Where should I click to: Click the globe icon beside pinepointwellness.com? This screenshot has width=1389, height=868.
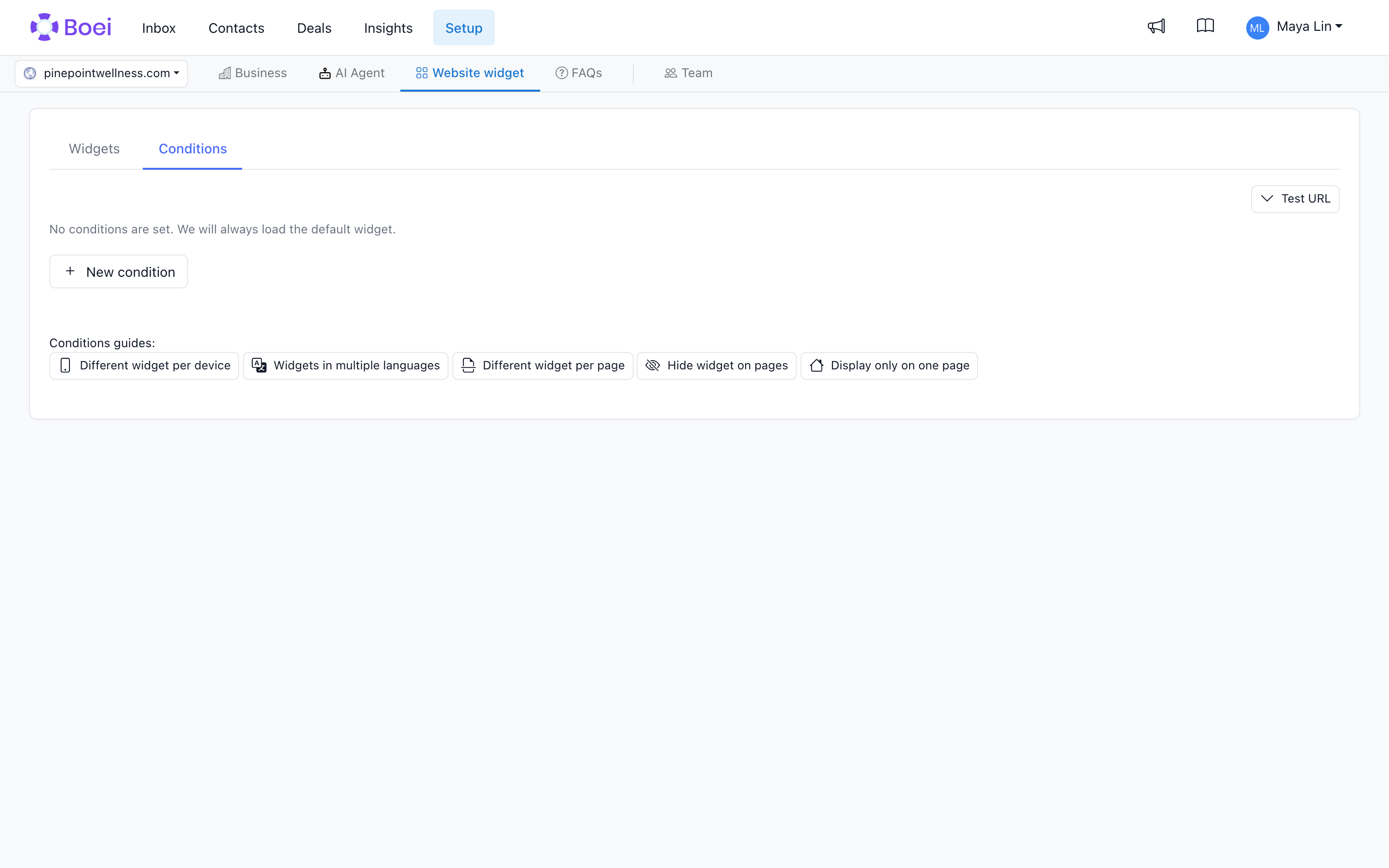point(30,73)
